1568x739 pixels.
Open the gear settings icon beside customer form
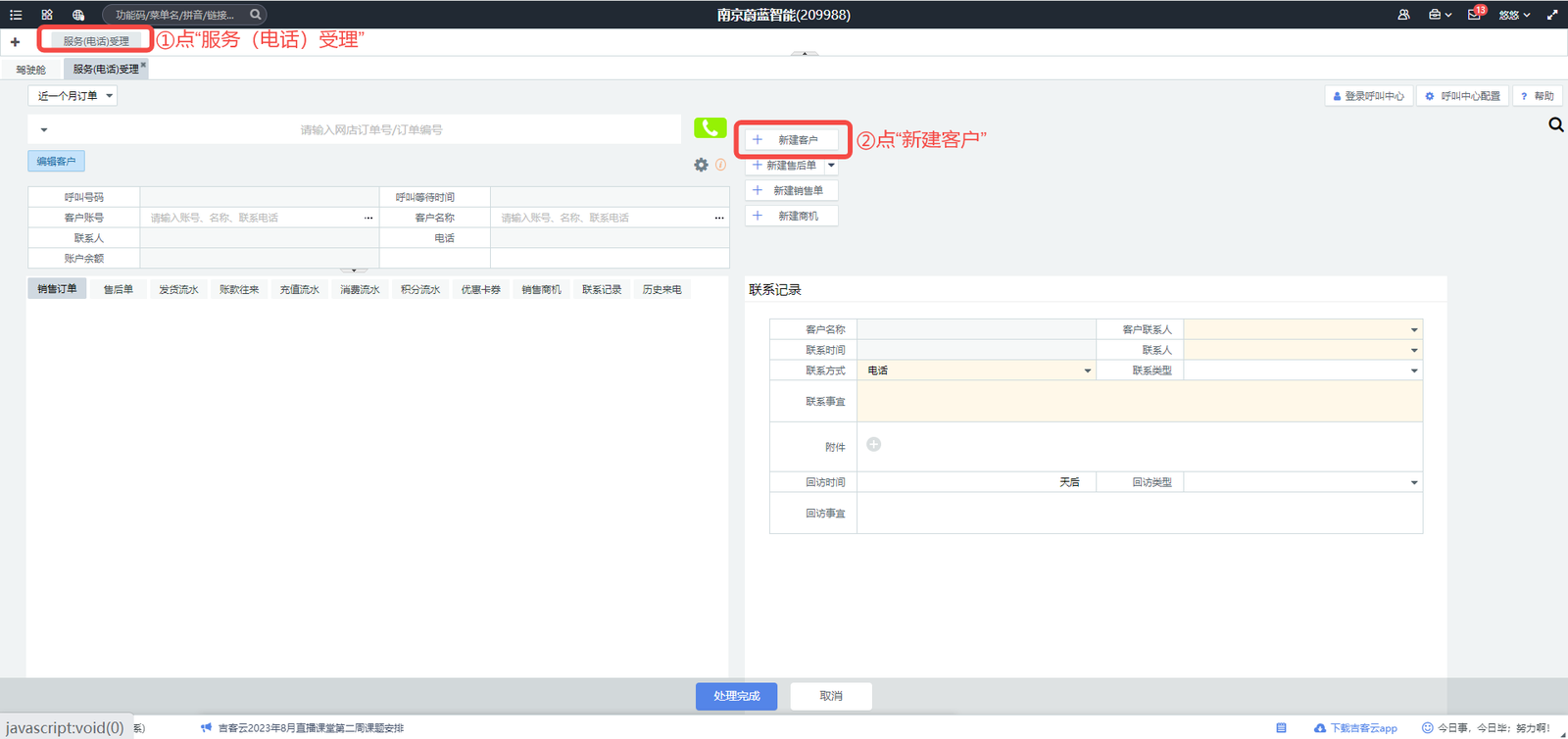pyautogui.click(x=701, y=165)
